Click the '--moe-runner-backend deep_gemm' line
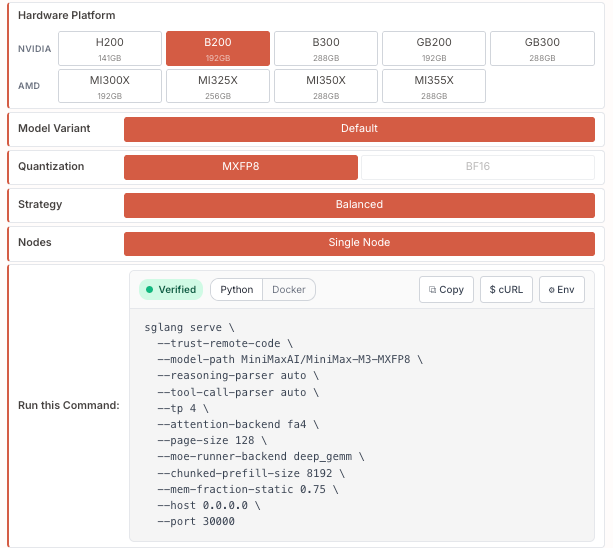The width and height of the screenshot is (613, 548). coord(261,457)
